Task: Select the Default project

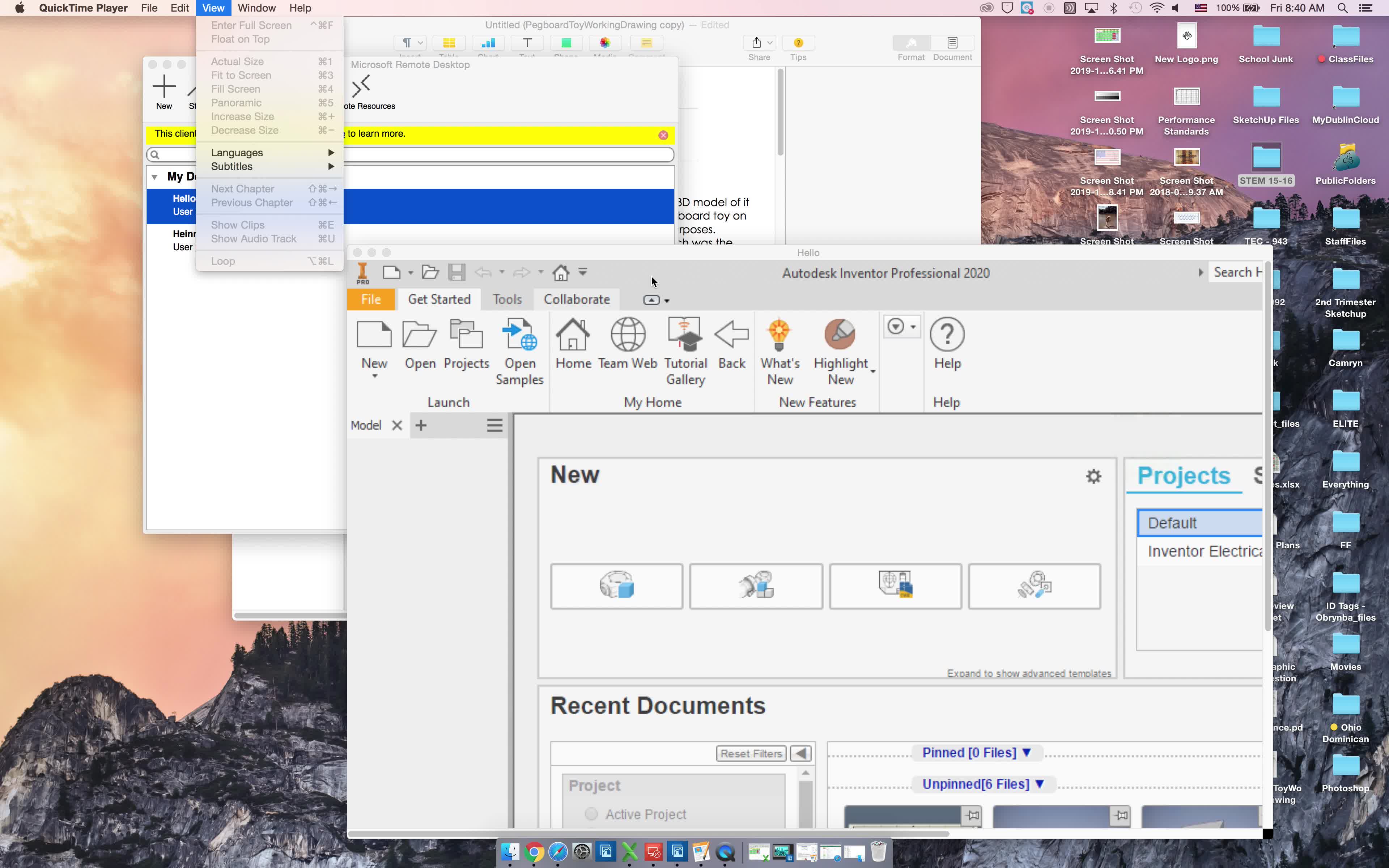Action: click(1199, 523)
